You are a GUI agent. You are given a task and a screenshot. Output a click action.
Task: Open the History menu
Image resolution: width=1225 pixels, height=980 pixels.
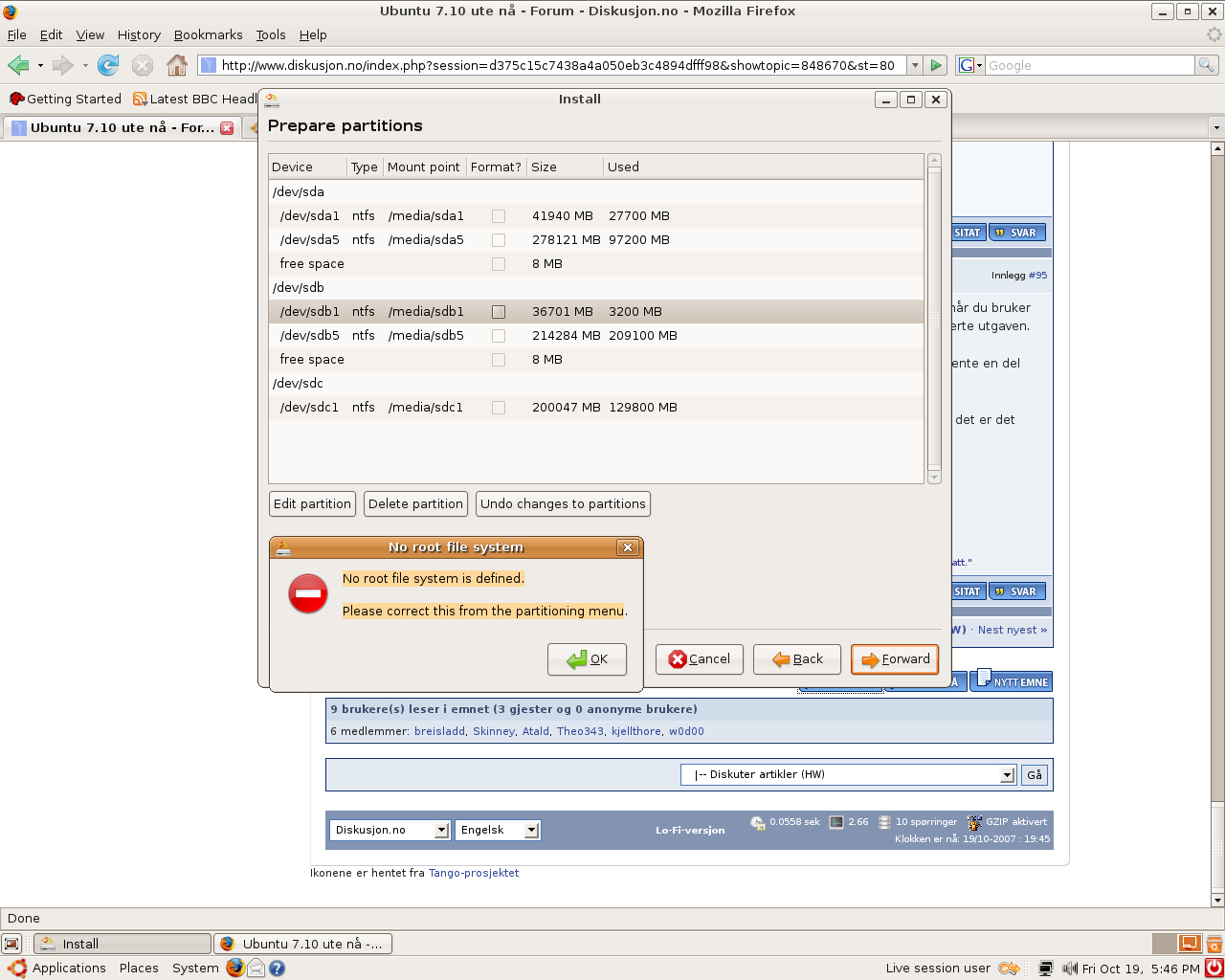(x=139, y=34)
